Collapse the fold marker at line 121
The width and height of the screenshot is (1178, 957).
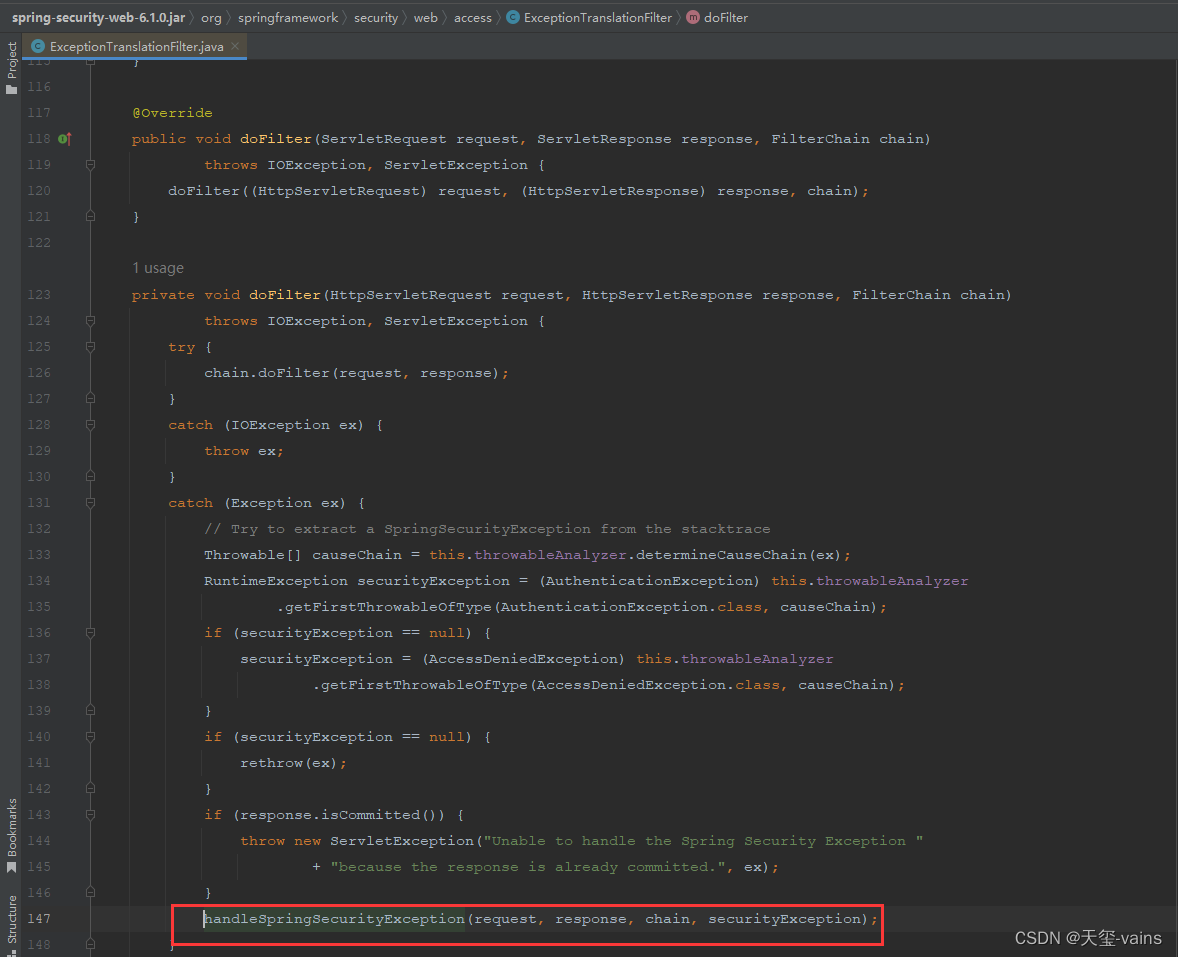[x=90, y=216]
